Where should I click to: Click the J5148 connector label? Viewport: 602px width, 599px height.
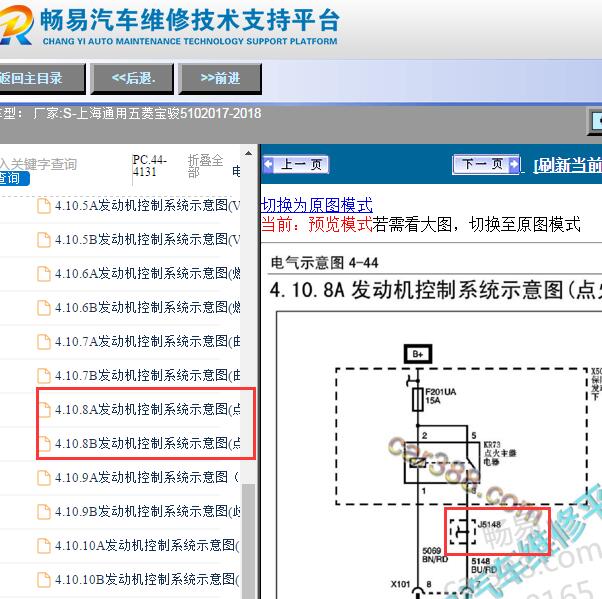click(489, 525)
